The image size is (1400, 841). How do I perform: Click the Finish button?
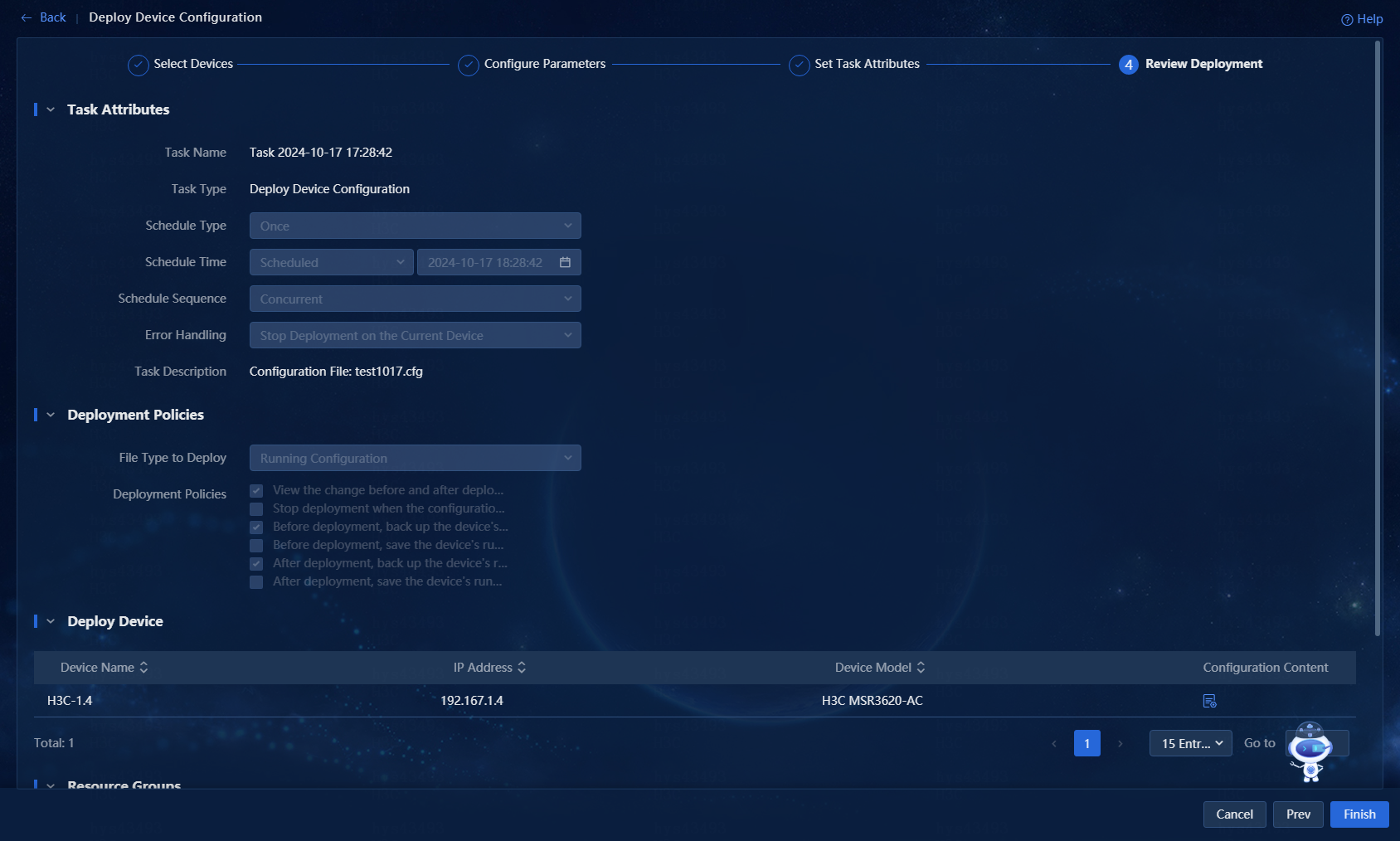pyautogui.click(x=1359, y=814)
